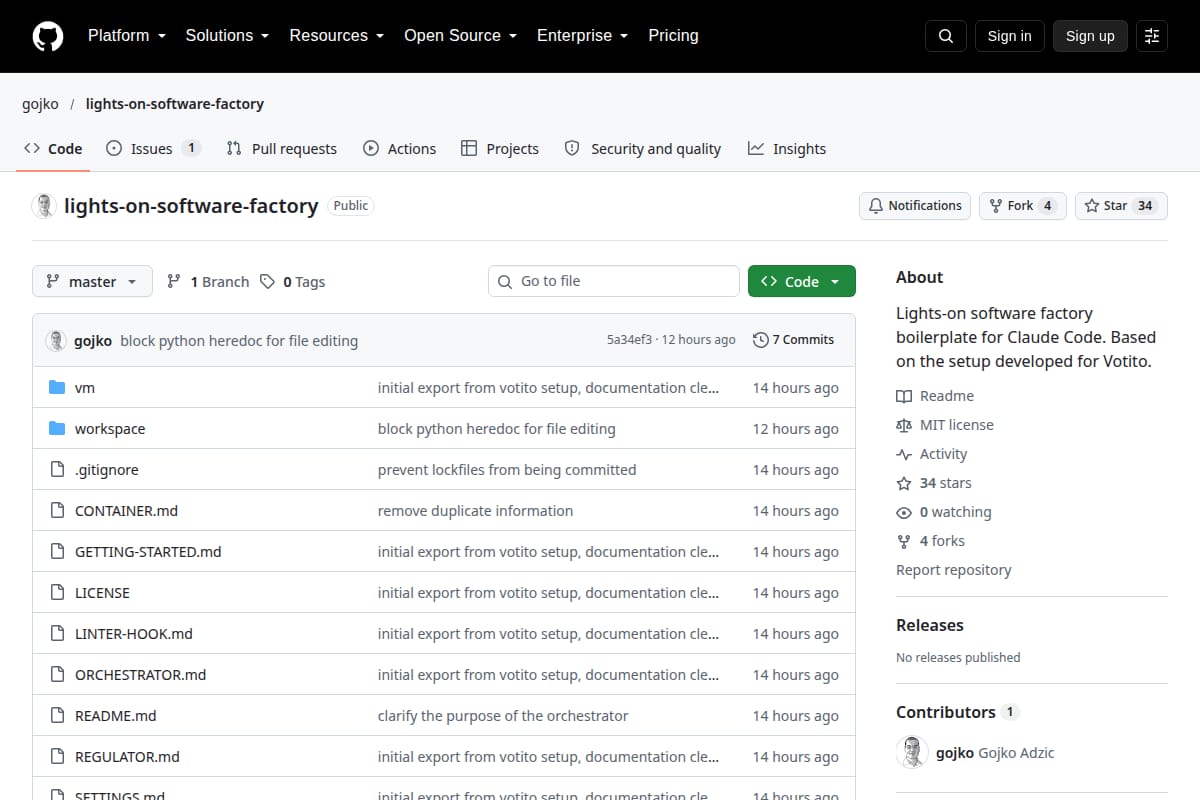Viewport: 1200px width, 800px height.
Task: Open 'block python heredoc' commit message in header
Action: click(239, 341)
